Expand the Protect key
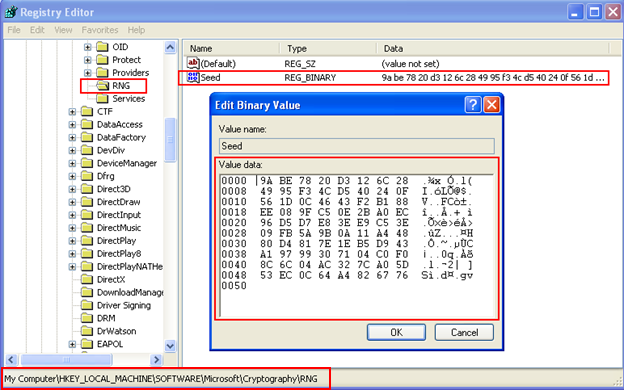 pos(88,60)
